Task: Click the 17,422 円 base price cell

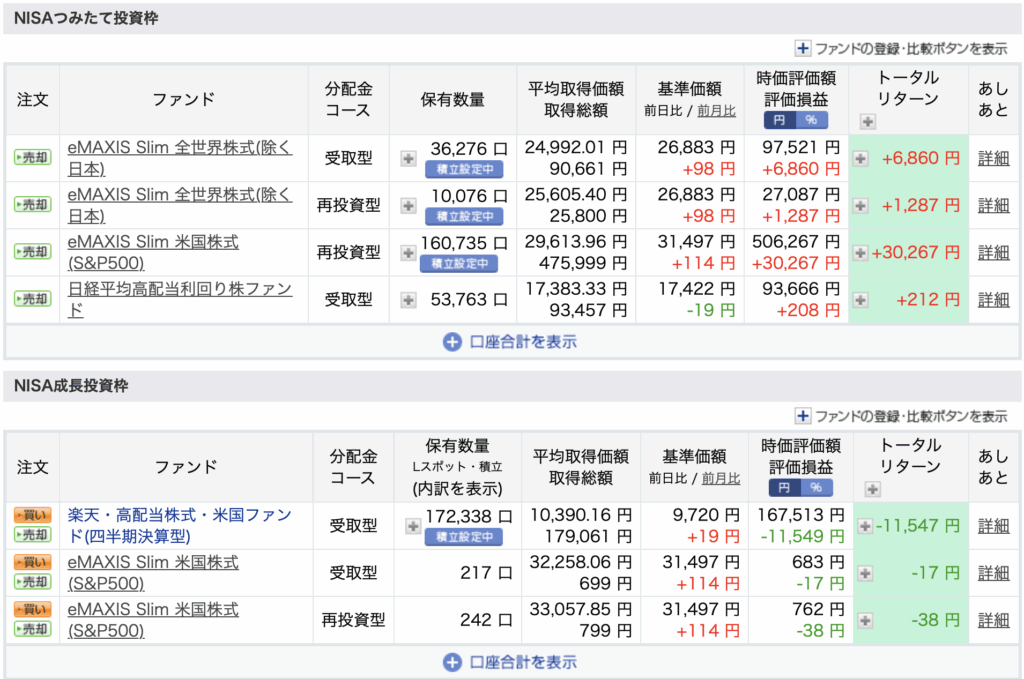Action: coord(696,289)
